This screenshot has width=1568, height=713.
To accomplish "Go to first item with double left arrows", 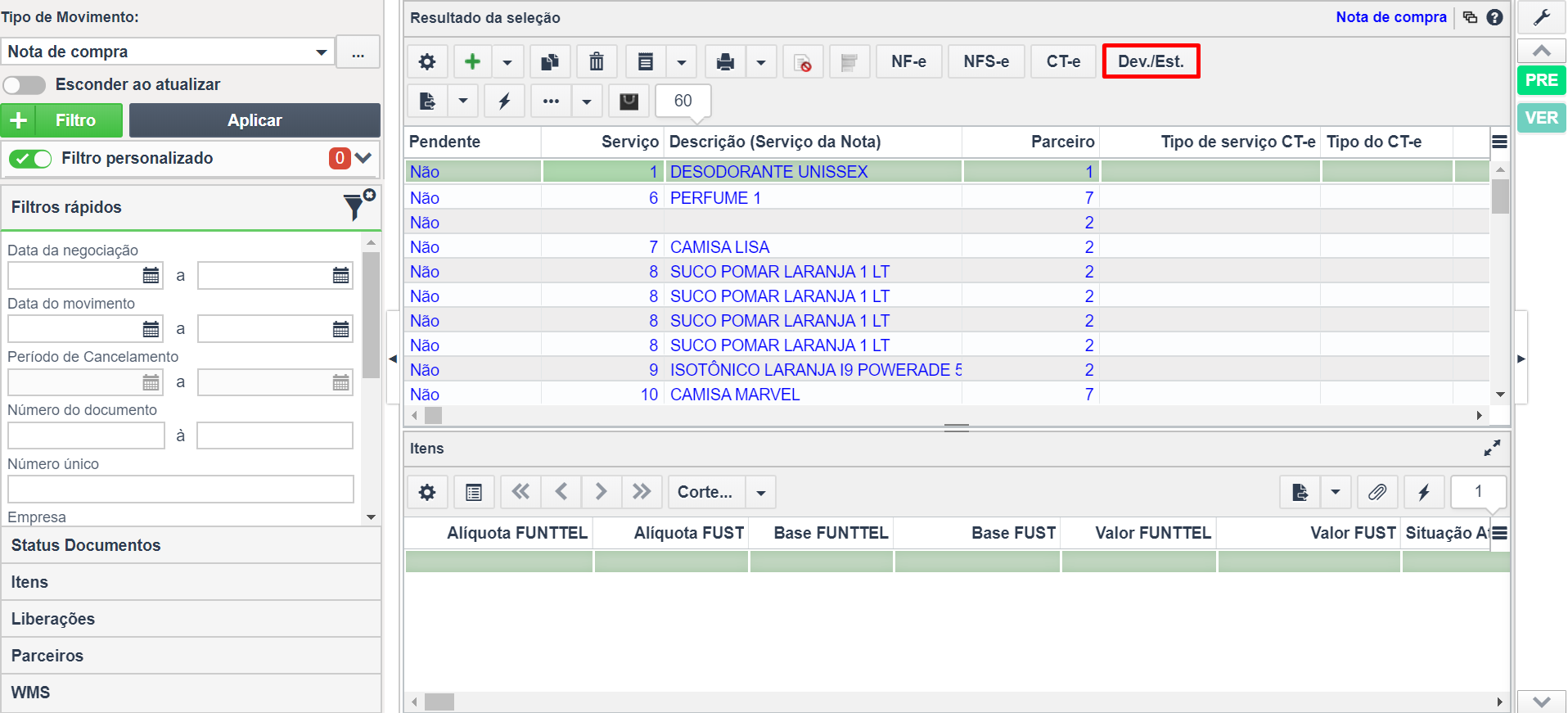I will point(520,492).
